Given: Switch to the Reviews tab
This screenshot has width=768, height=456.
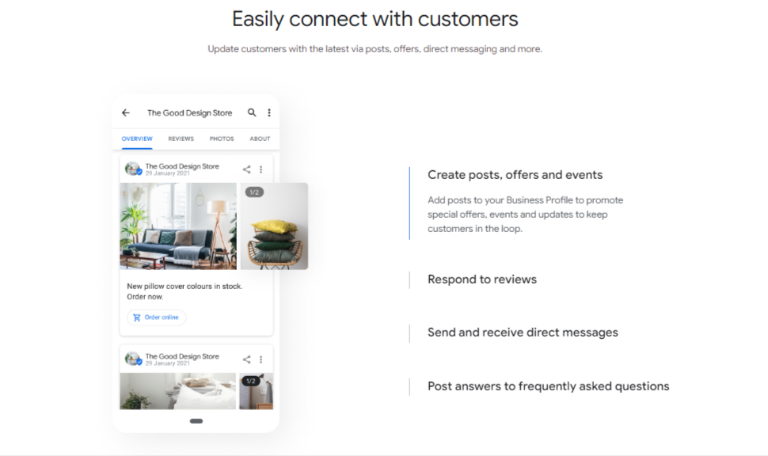Looking at the screenshot, I should click(181, 139).
